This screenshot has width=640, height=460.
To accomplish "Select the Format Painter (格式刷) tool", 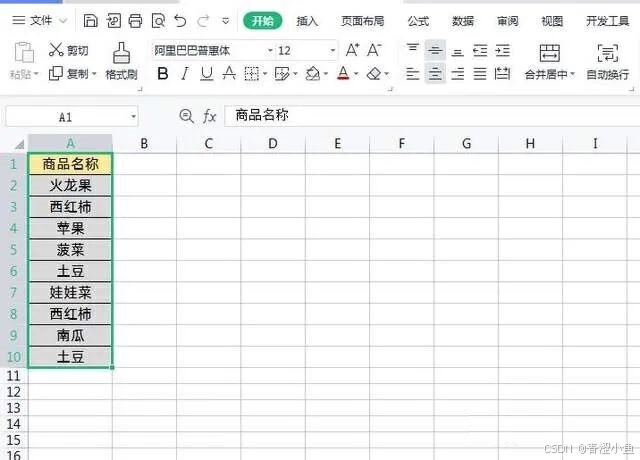I will point(121,61).
